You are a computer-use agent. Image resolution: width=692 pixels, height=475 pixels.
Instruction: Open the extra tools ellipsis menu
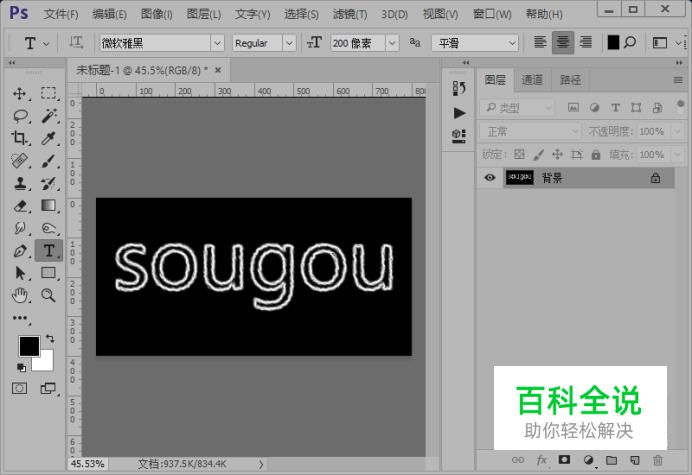20,318
